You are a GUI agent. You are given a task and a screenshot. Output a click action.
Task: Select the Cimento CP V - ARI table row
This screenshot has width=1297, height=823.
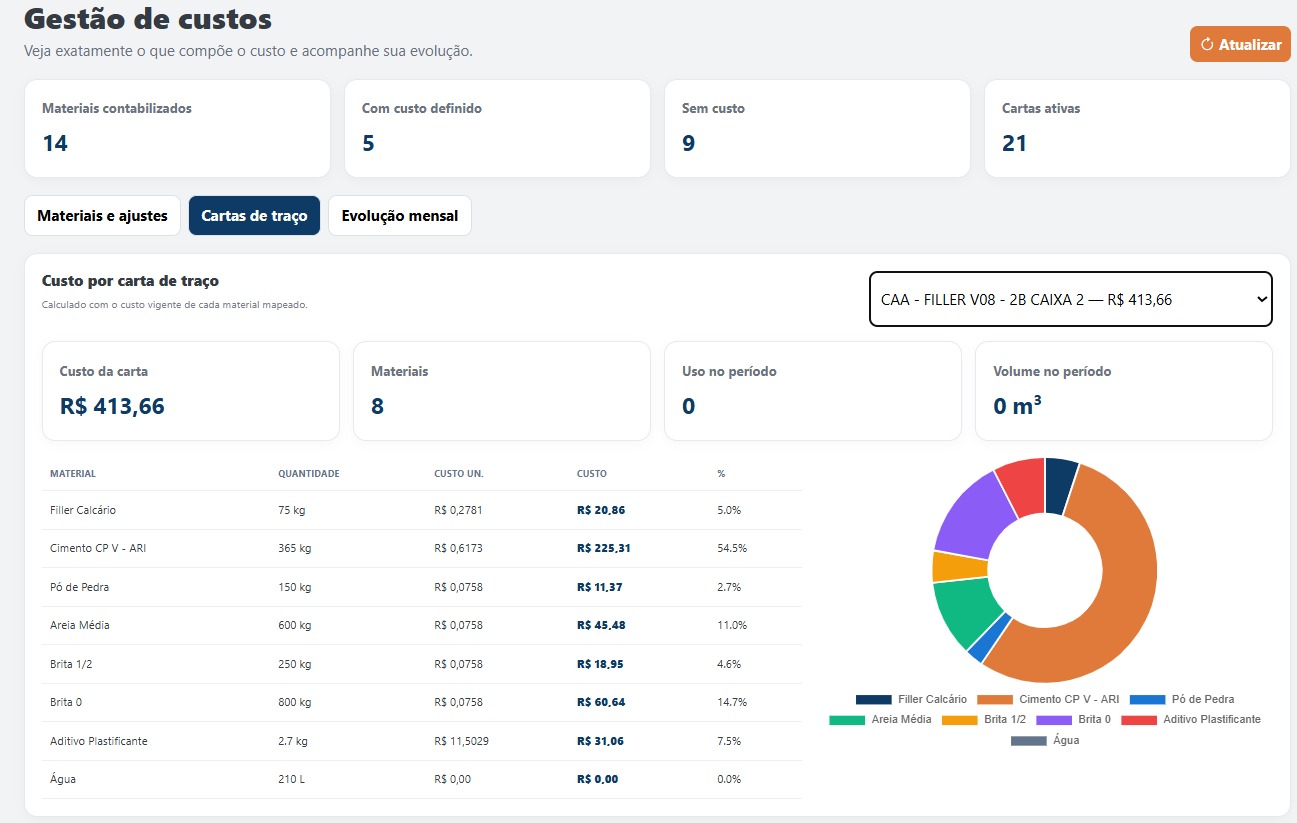click(421, 548)
